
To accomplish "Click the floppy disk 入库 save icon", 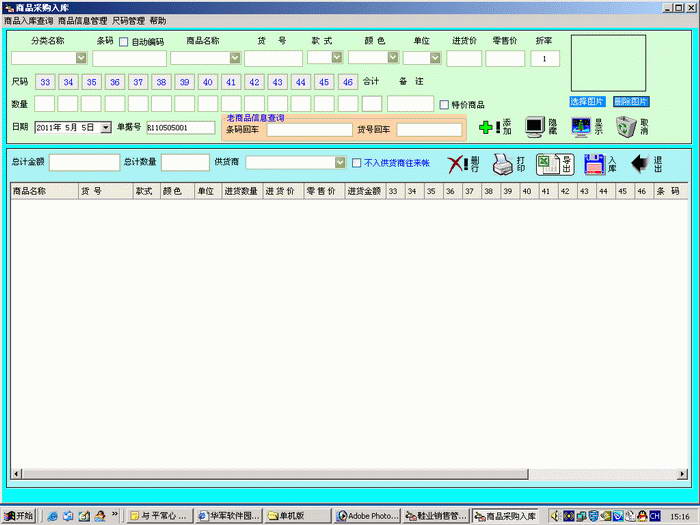I will 594,164.
